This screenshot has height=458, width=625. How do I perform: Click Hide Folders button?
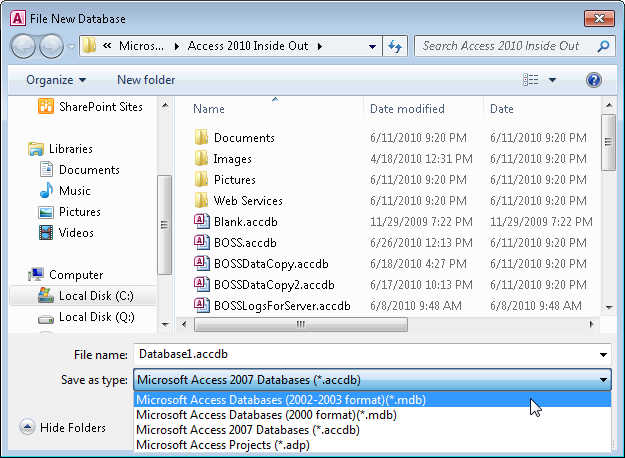[63, 427]
